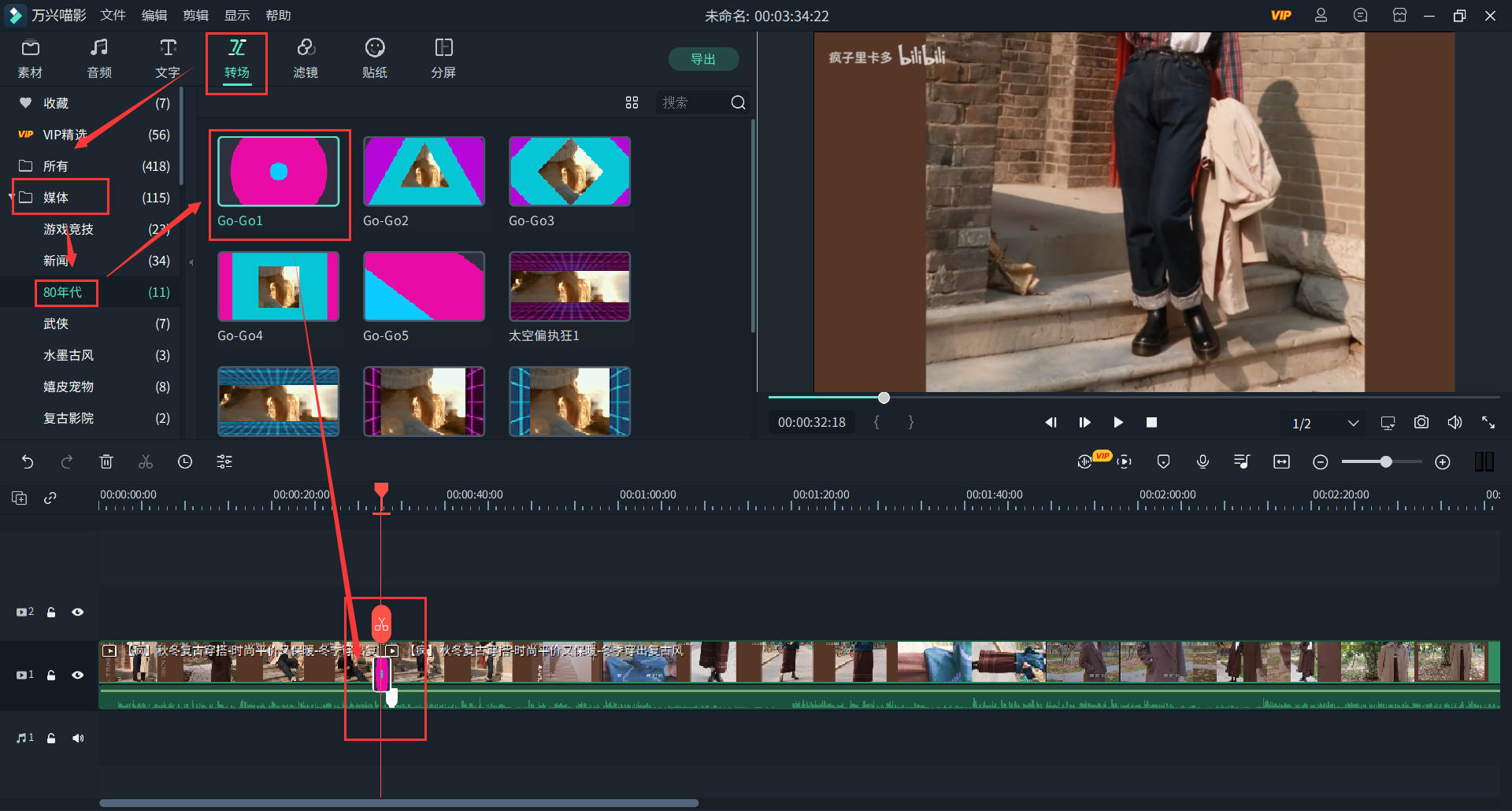The width and height of the screenshot is (1512, 811).
Task: Take a snapshot with the camera icon
Action: [1421, 423]
